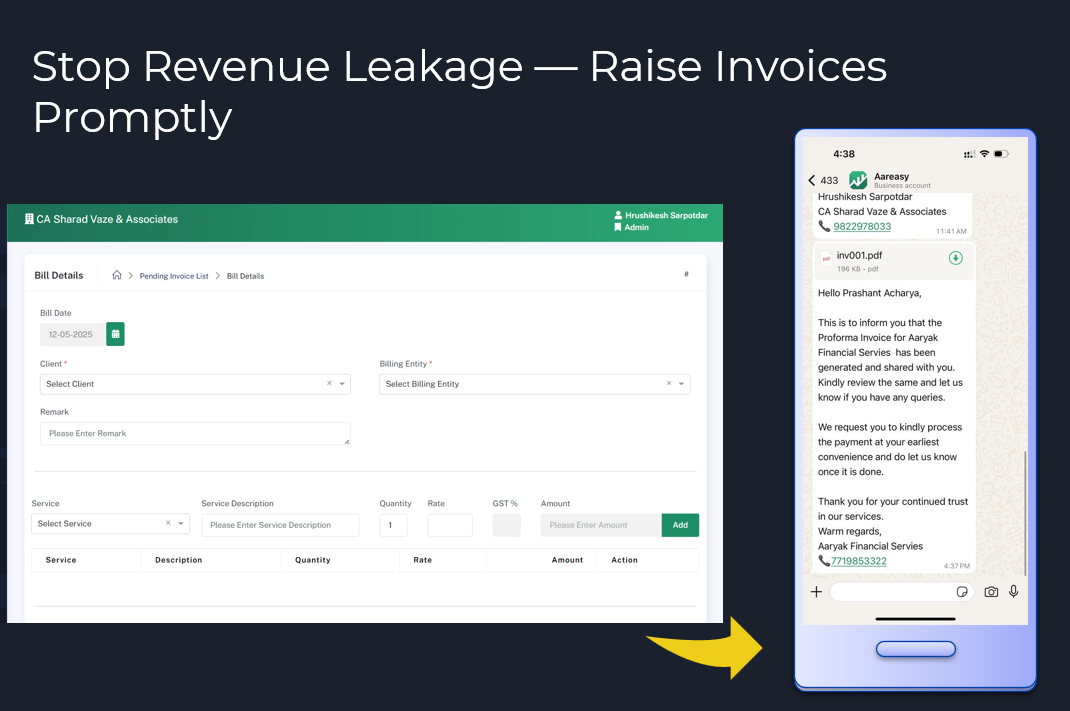Open the Aareasy business profile picture
Screen dimensions: 1070x711
[858, 180]
